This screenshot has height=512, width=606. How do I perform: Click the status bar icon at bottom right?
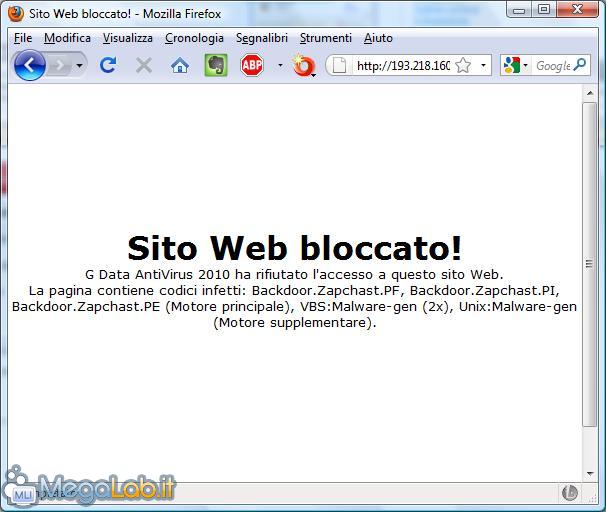tap(570, 493)
